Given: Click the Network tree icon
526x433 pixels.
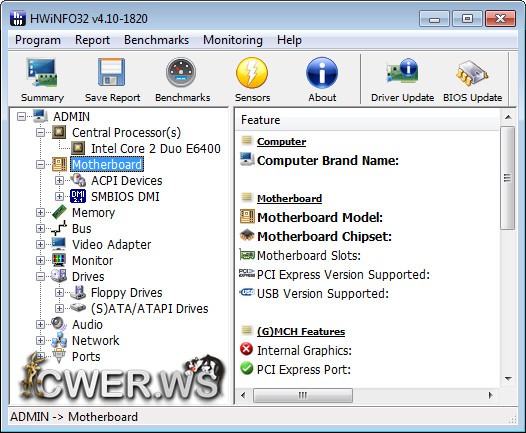Looking at the screenshot, I should pyautogui.click(x=59, y=340).
